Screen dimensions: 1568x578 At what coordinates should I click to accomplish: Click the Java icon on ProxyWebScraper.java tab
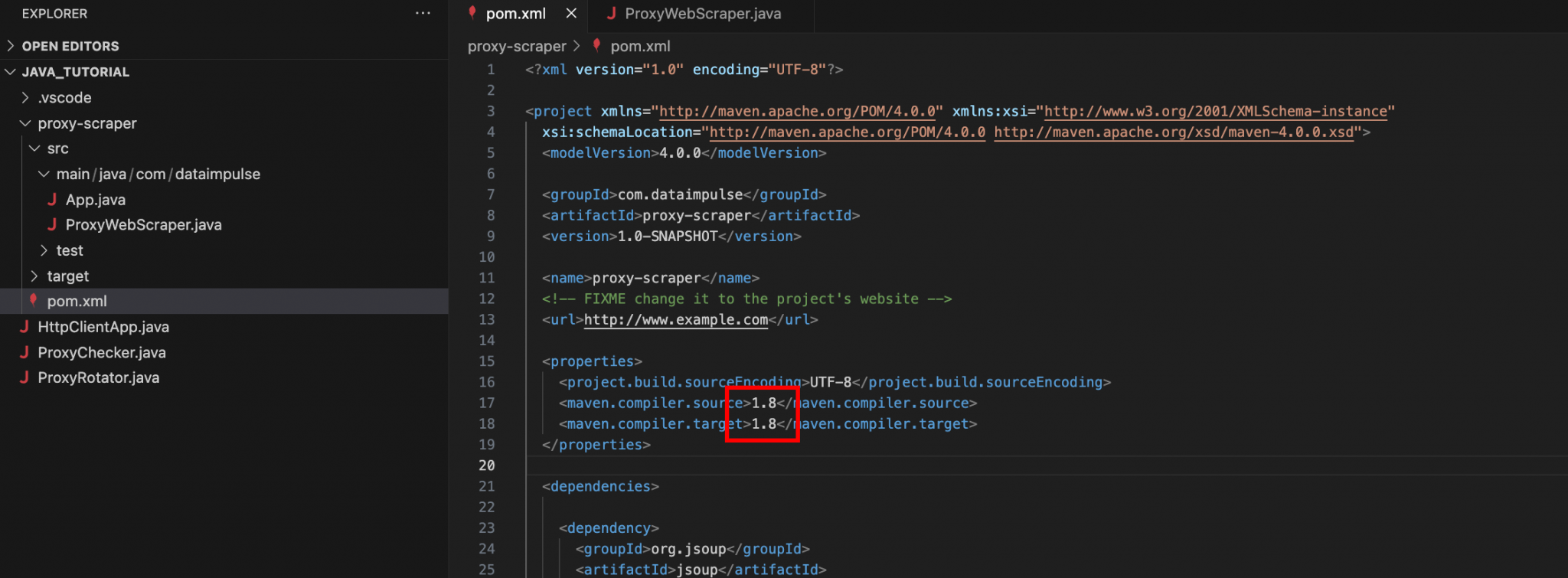click(611, 13)
